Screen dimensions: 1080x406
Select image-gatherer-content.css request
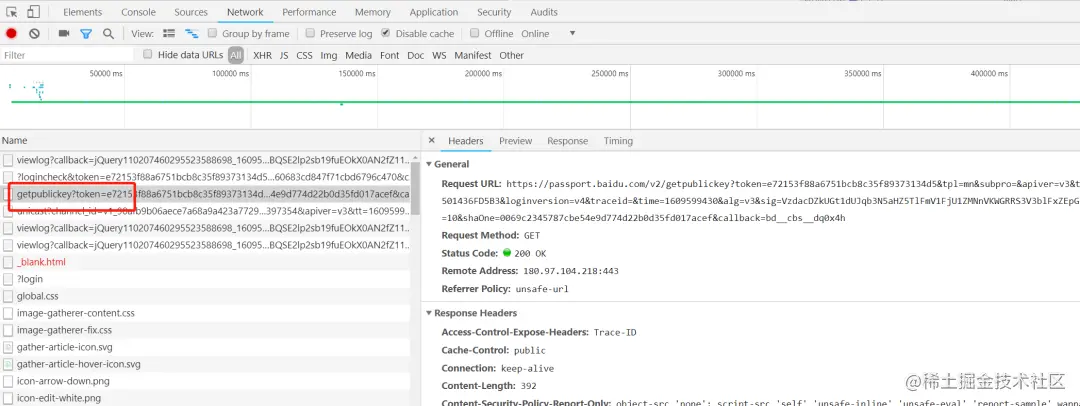205,313
